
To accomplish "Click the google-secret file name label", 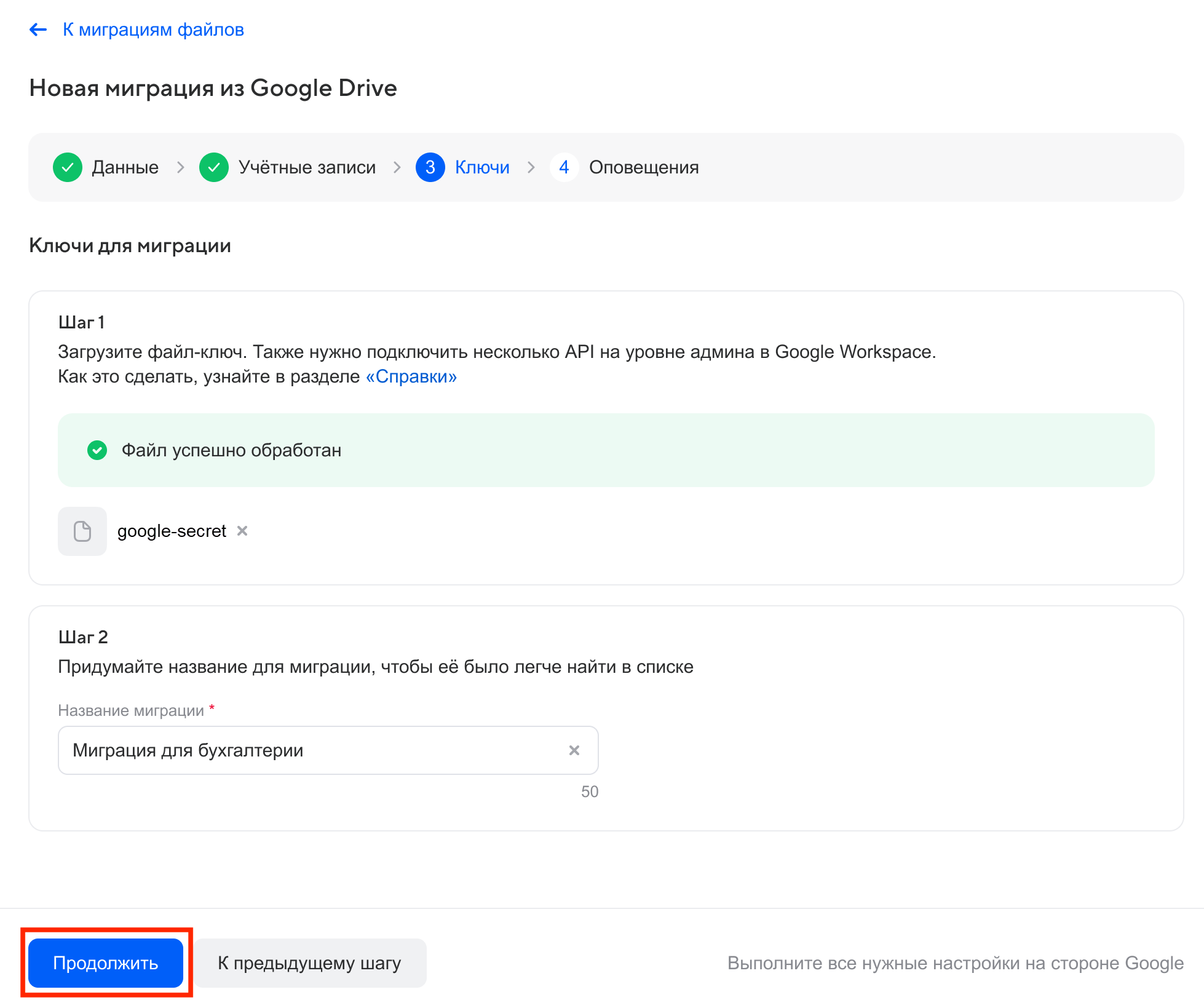I will 172,531.
